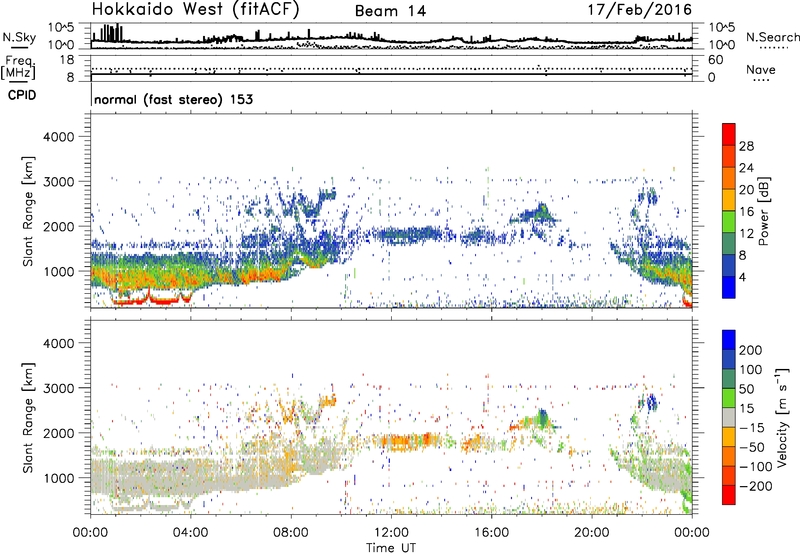
Task: Click the "Beam 14" label
Action: coord(390,11)
